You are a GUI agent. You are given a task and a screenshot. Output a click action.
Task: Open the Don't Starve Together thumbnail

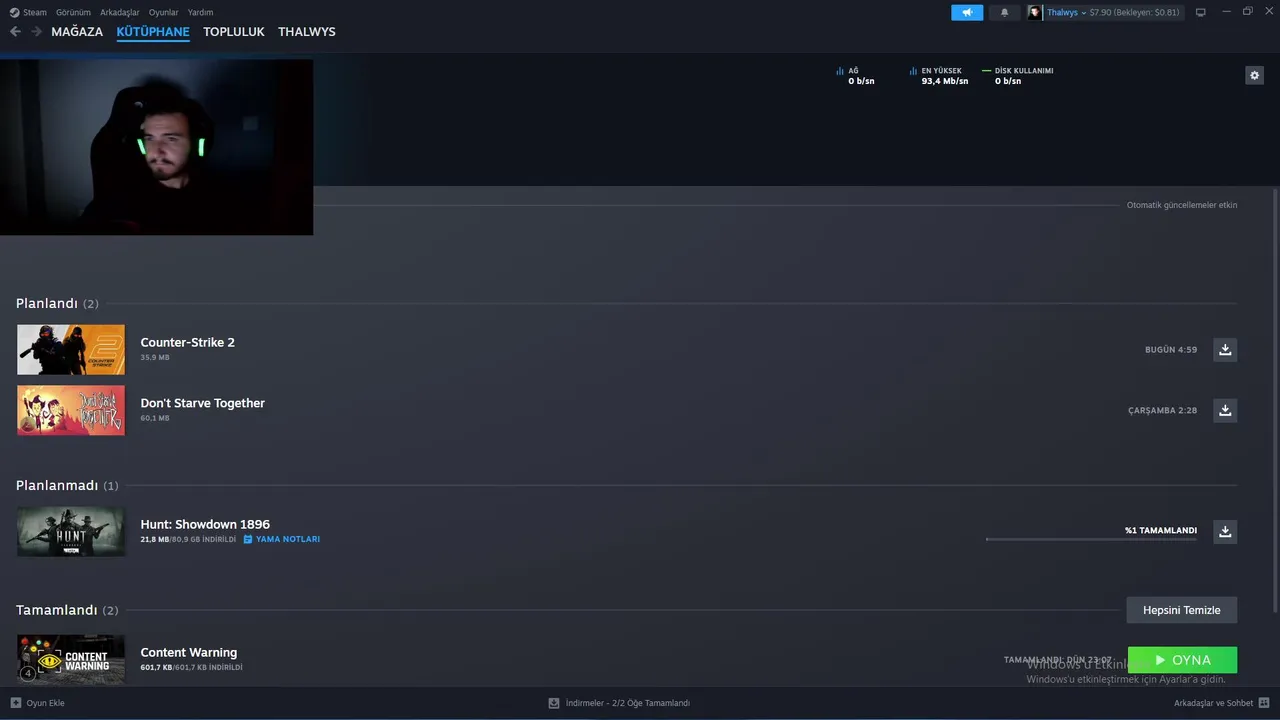71,410
